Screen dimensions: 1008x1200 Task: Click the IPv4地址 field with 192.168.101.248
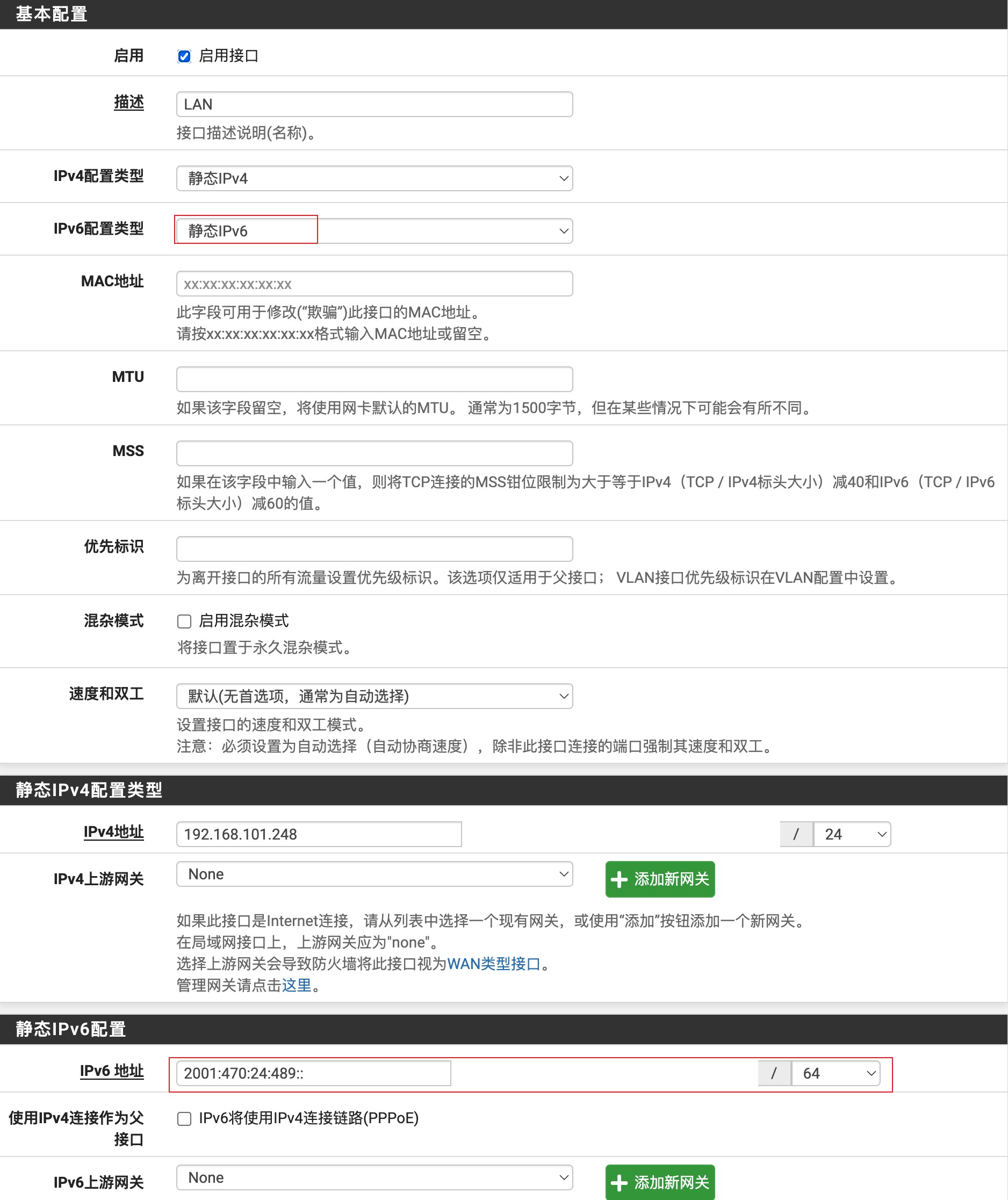pyautogui.click(x=319, y=834)
